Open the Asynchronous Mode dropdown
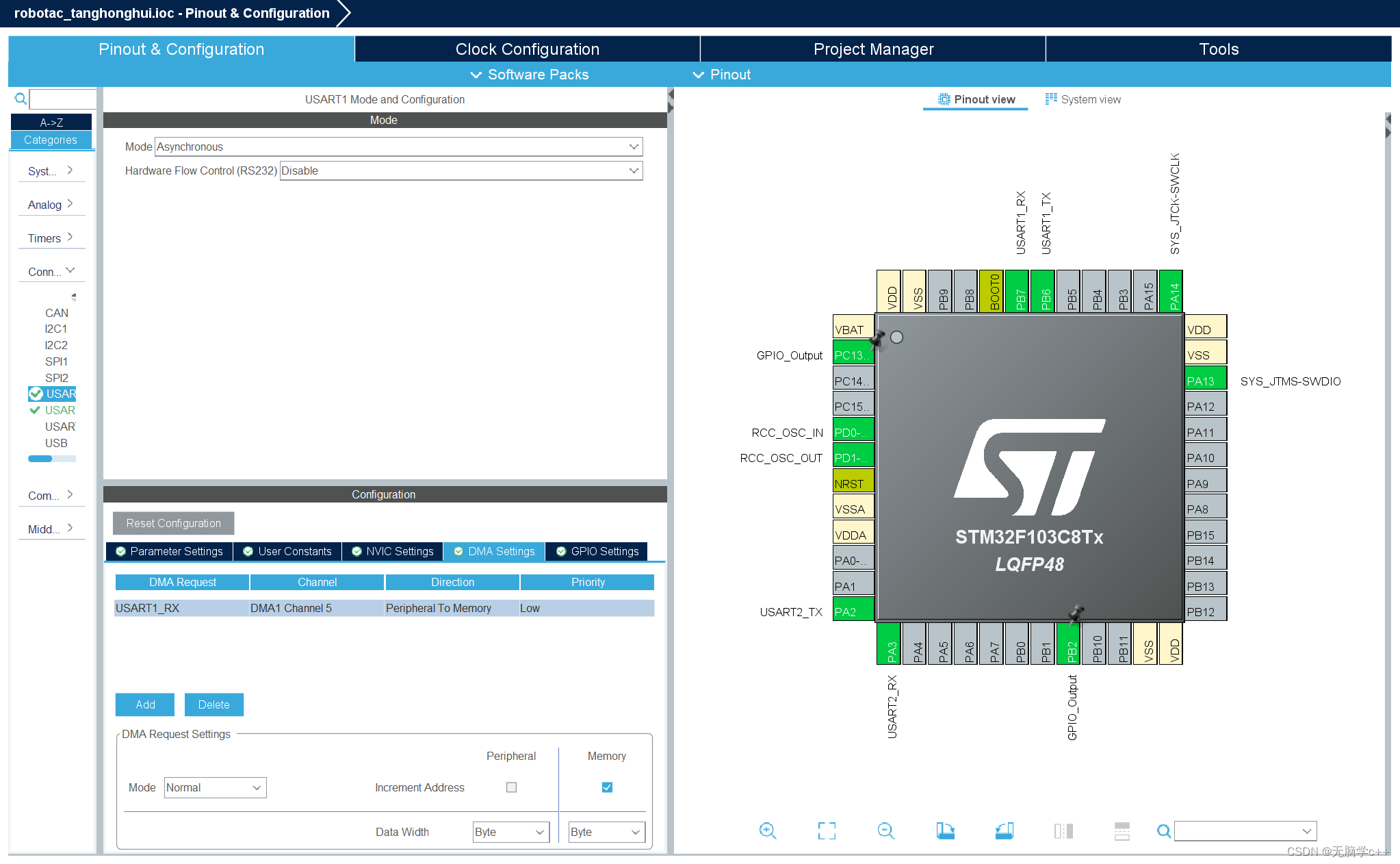Screen dimensions: 1400x864 (634, 147)
